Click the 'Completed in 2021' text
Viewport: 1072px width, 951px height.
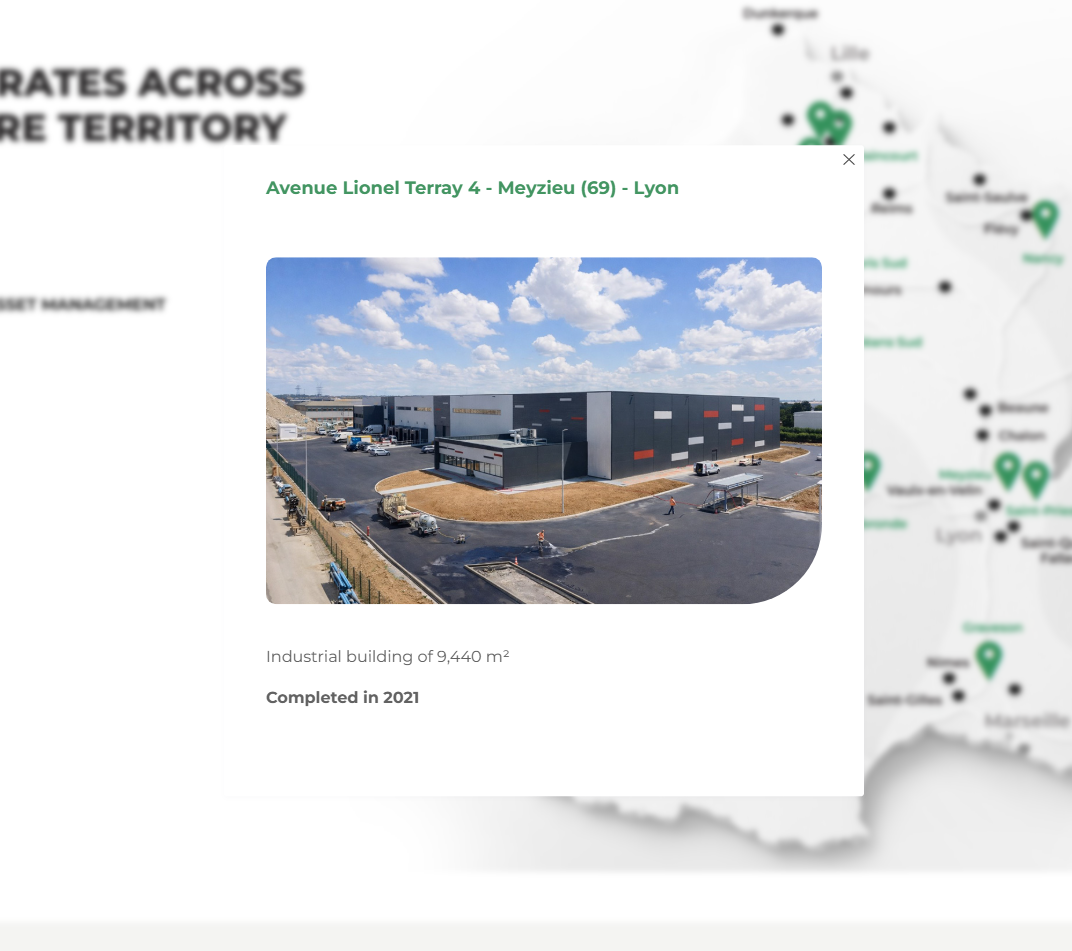pos(342,698)
